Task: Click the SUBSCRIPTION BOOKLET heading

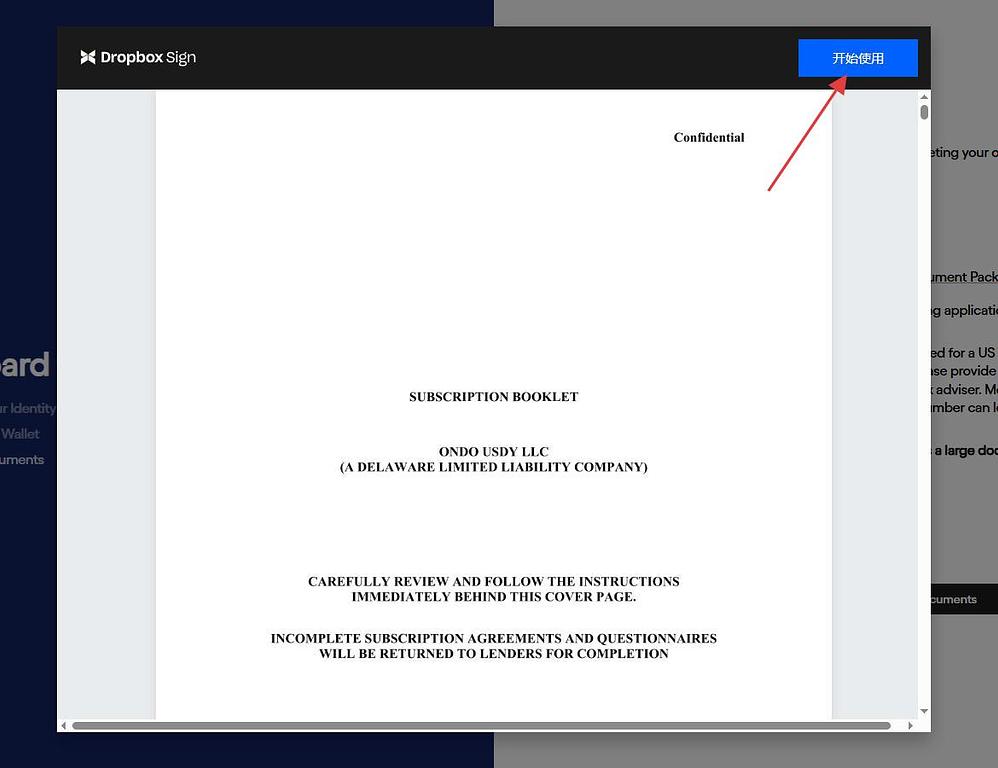Action: [x=493, y=397]
